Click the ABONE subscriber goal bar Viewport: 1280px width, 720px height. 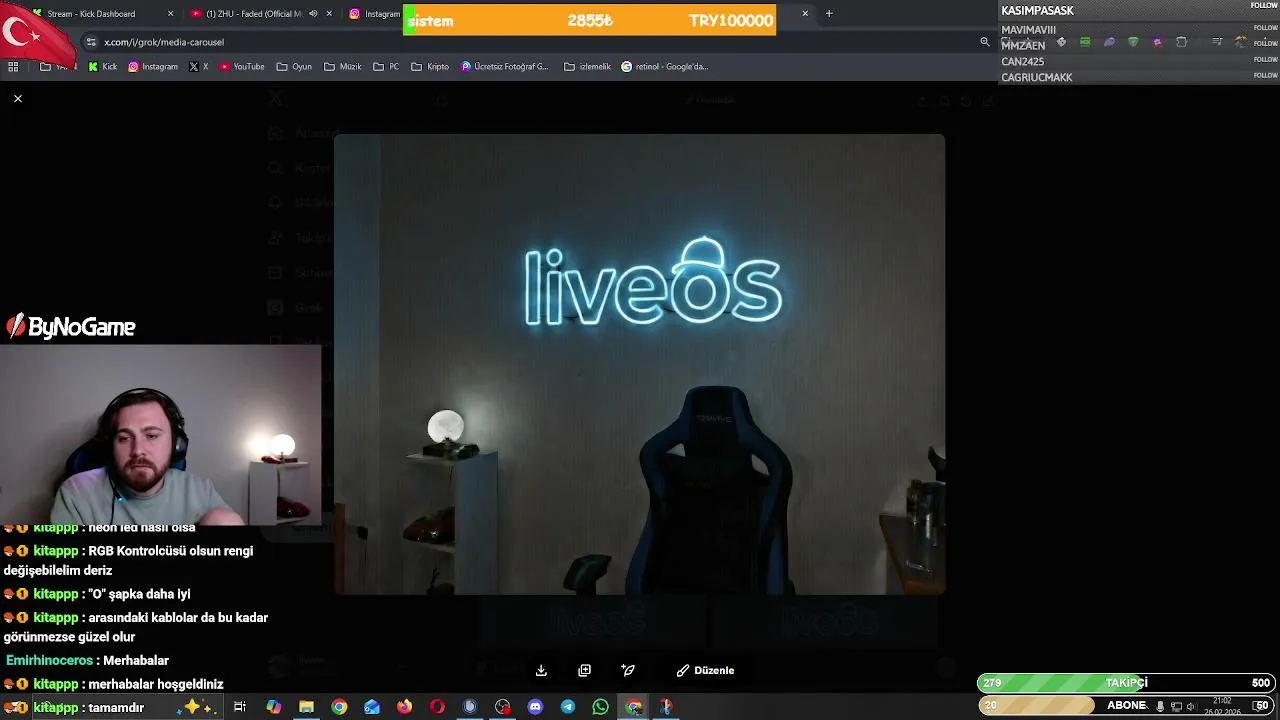(1127, 706)
